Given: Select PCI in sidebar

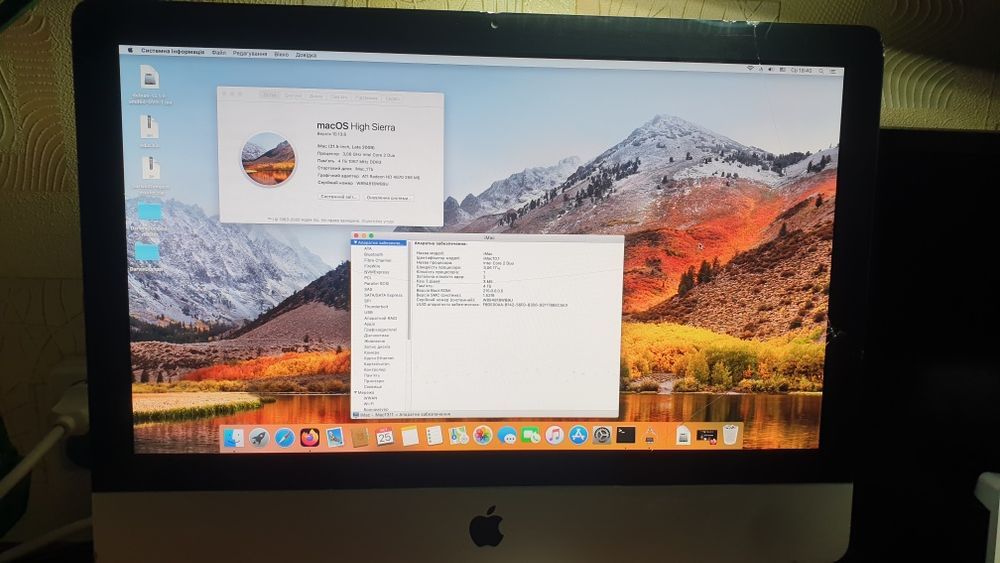Looking at the screenshot, I should pyautogui.click(x=367, y=278).
